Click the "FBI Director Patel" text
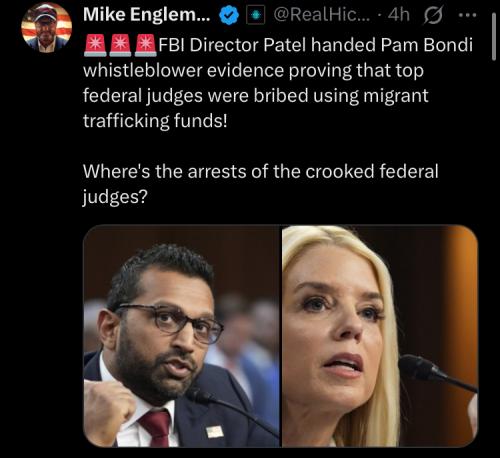Image resolution: width=500 pixels, height=458 pixels. pos(232,45)
